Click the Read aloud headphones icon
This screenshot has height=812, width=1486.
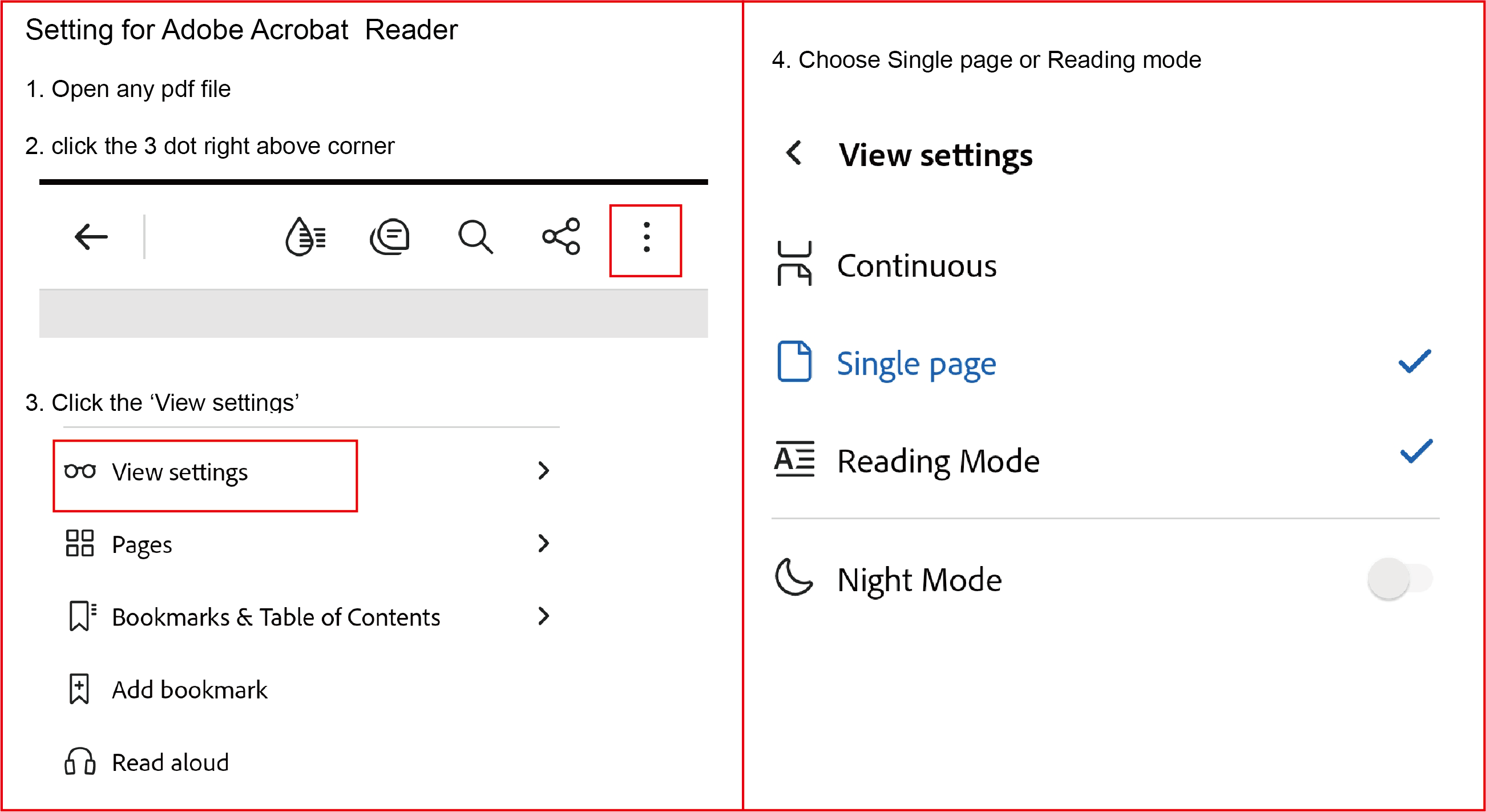click(80, 762)
